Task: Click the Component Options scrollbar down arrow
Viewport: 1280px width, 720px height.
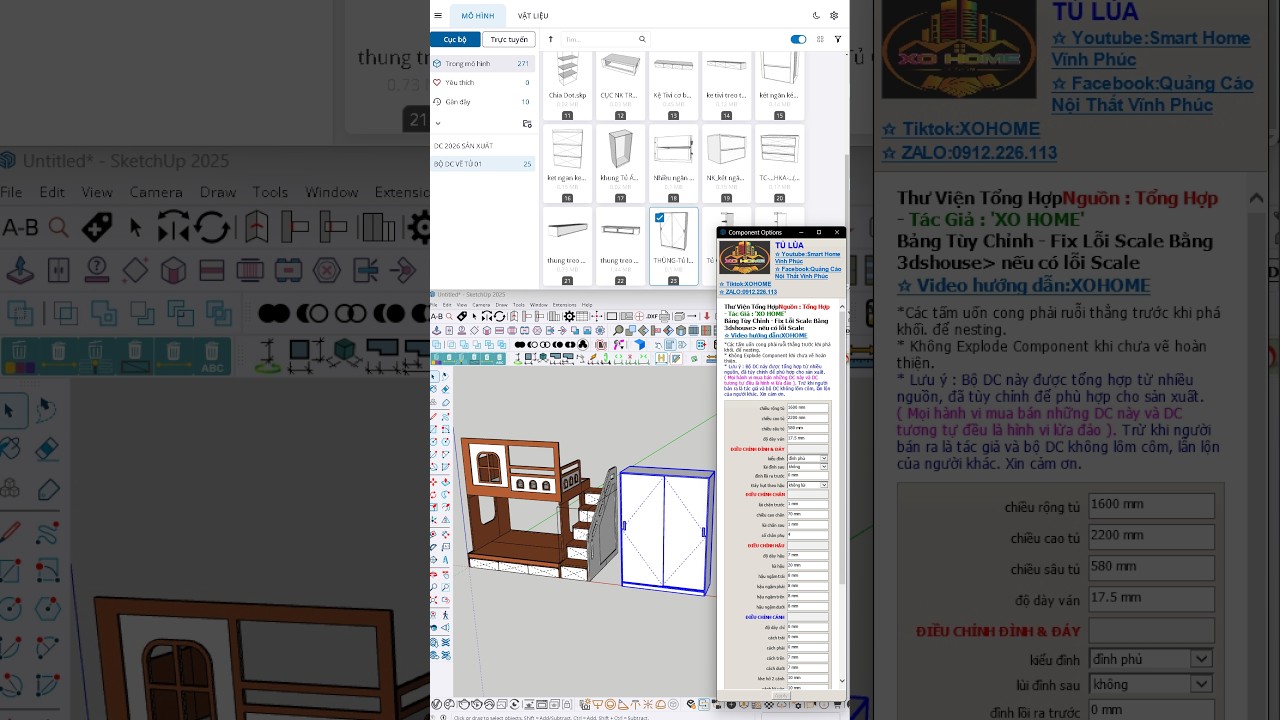Action: (x=842, y=680)
